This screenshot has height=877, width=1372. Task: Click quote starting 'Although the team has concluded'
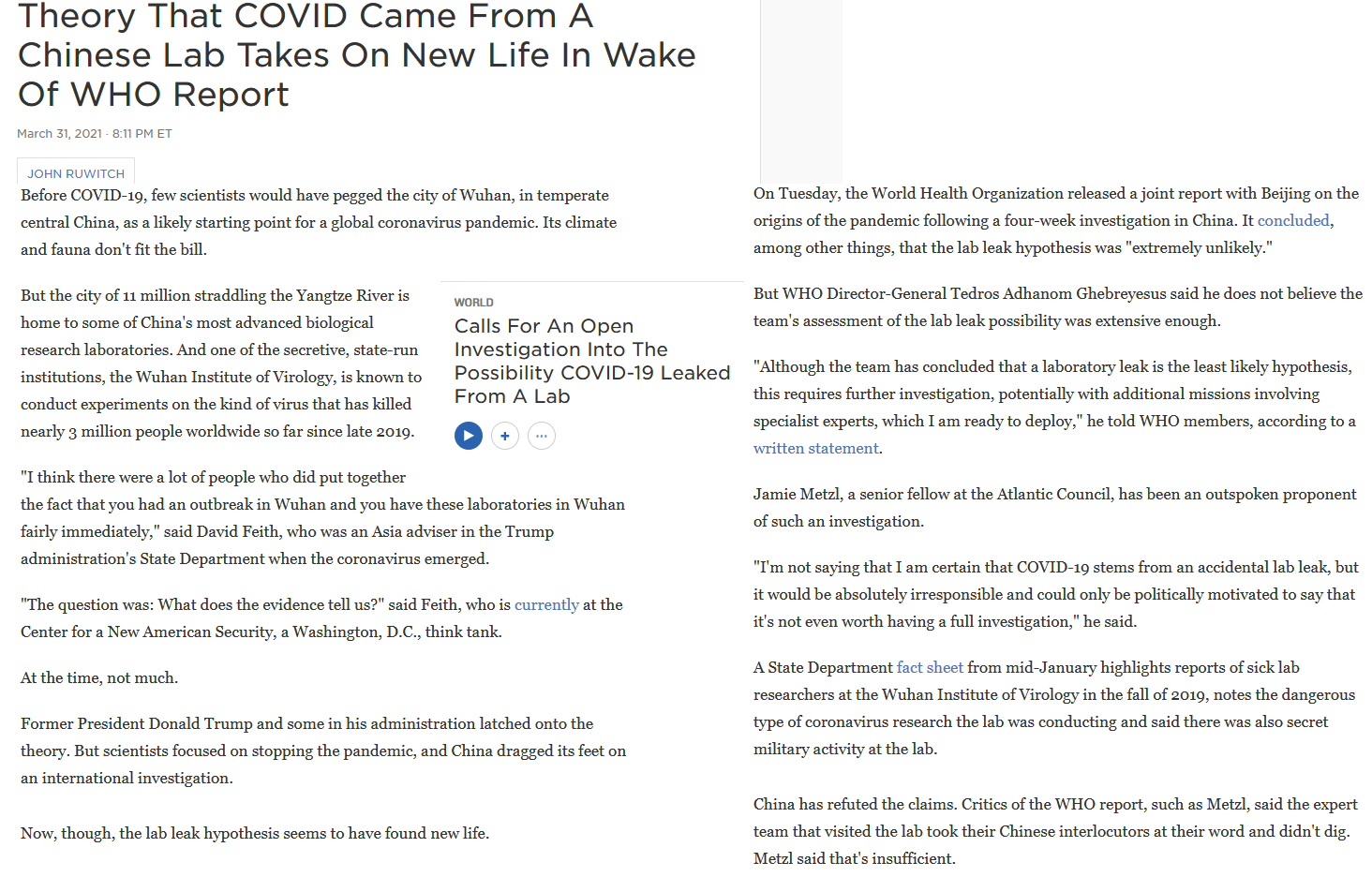1054,407
